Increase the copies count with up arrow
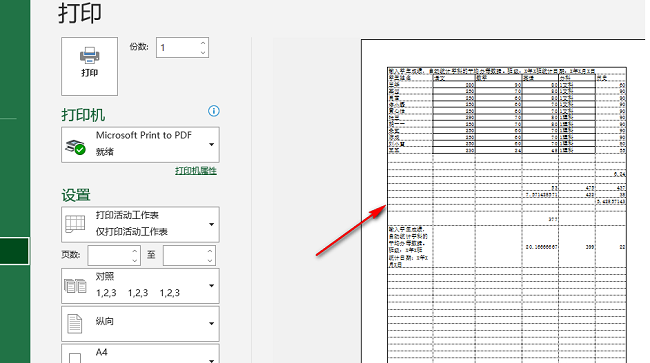 click(203, 43)
